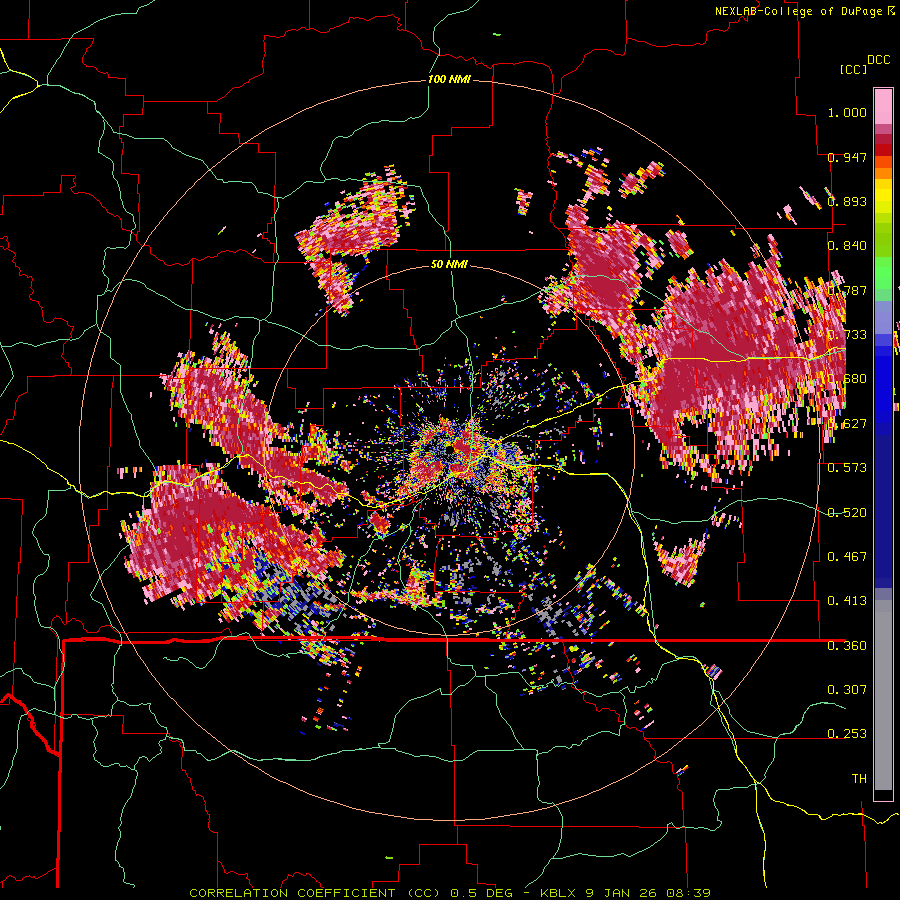Screen dimensions: 900x900
Task: Click the DCC [CC] legend title
Action: click(x=864, y=64)
